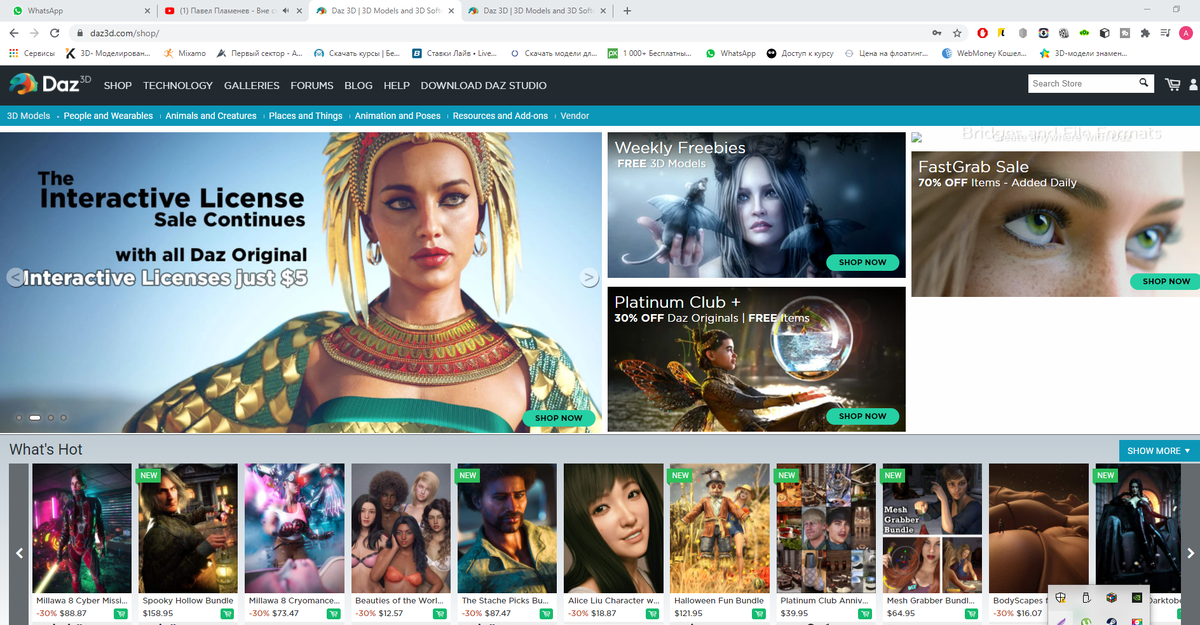Select the third hero slide indicator dot
This screenshot has width=1200, height=625.
[x=51, y=417]
